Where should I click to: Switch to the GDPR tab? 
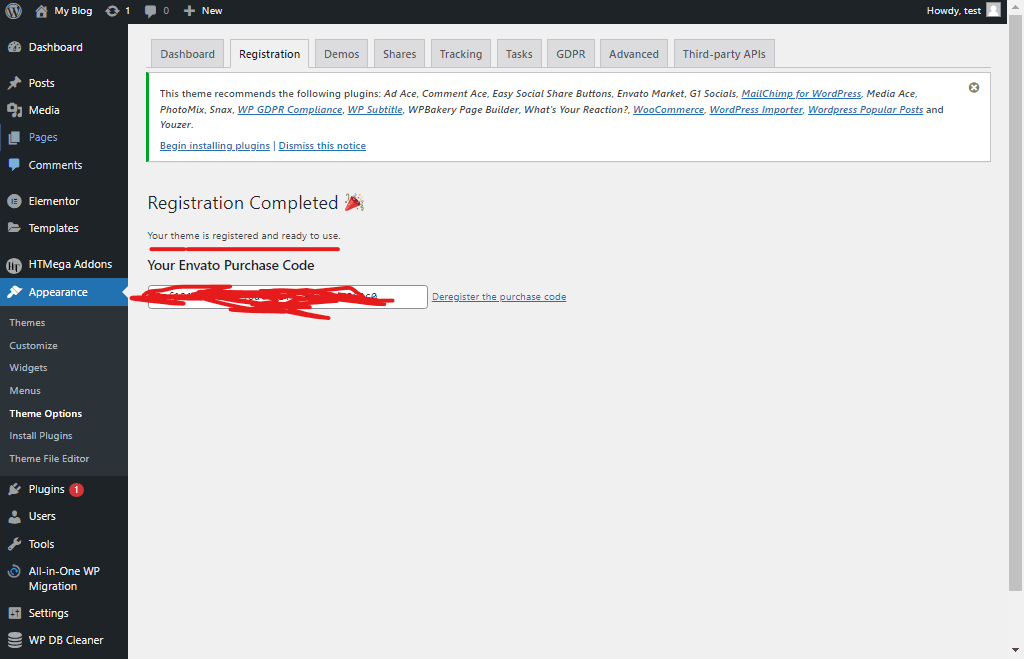click(x=571, y=54)
